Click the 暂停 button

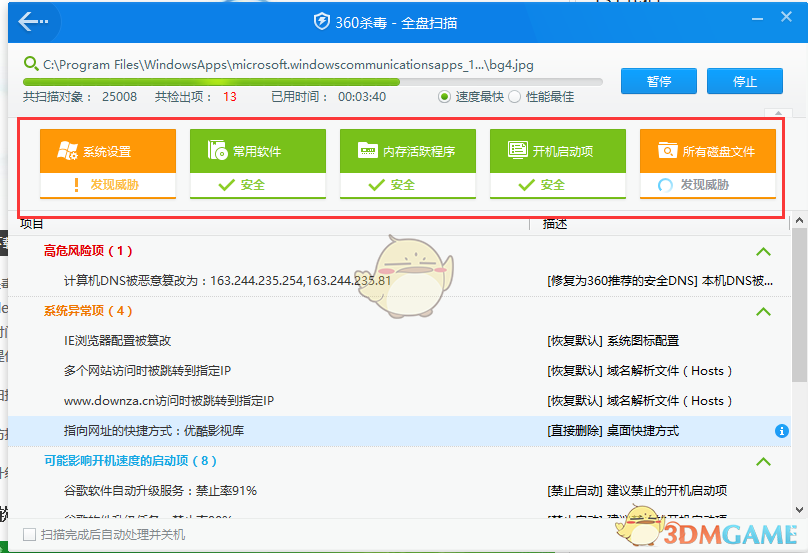point(659,81)
